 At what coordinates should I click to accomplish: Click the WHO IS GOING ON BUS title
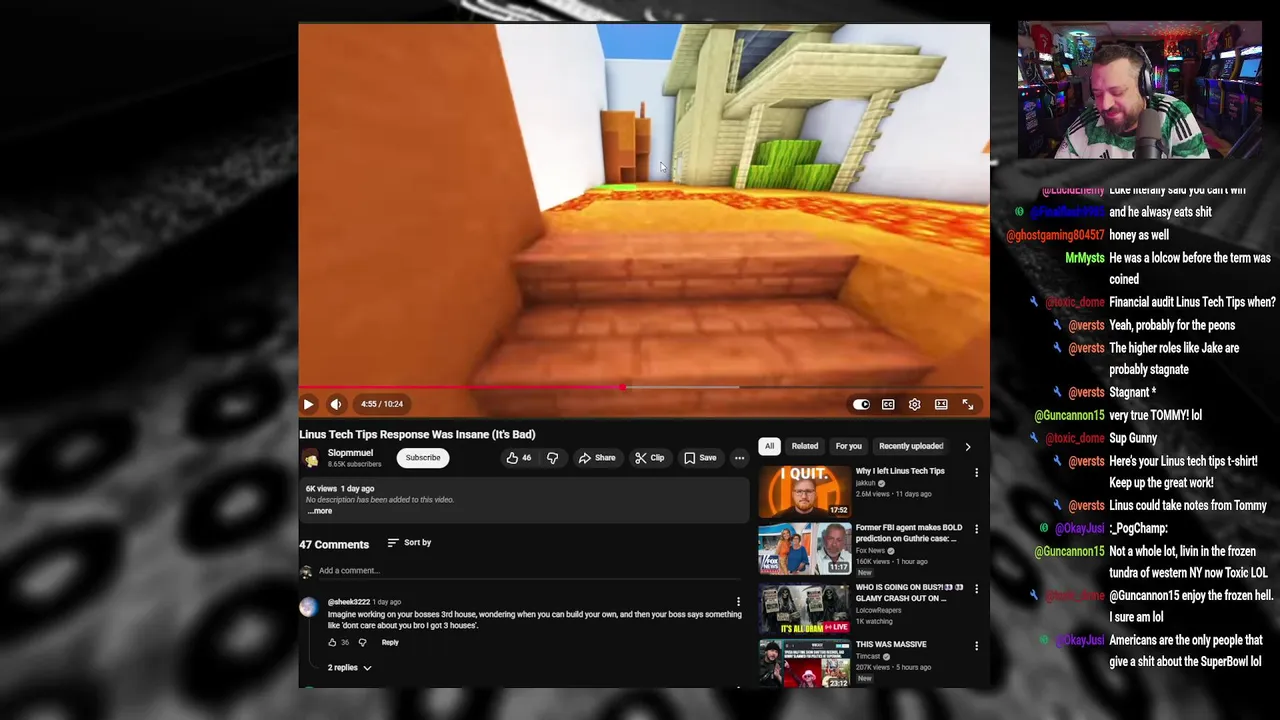point(909,593)
